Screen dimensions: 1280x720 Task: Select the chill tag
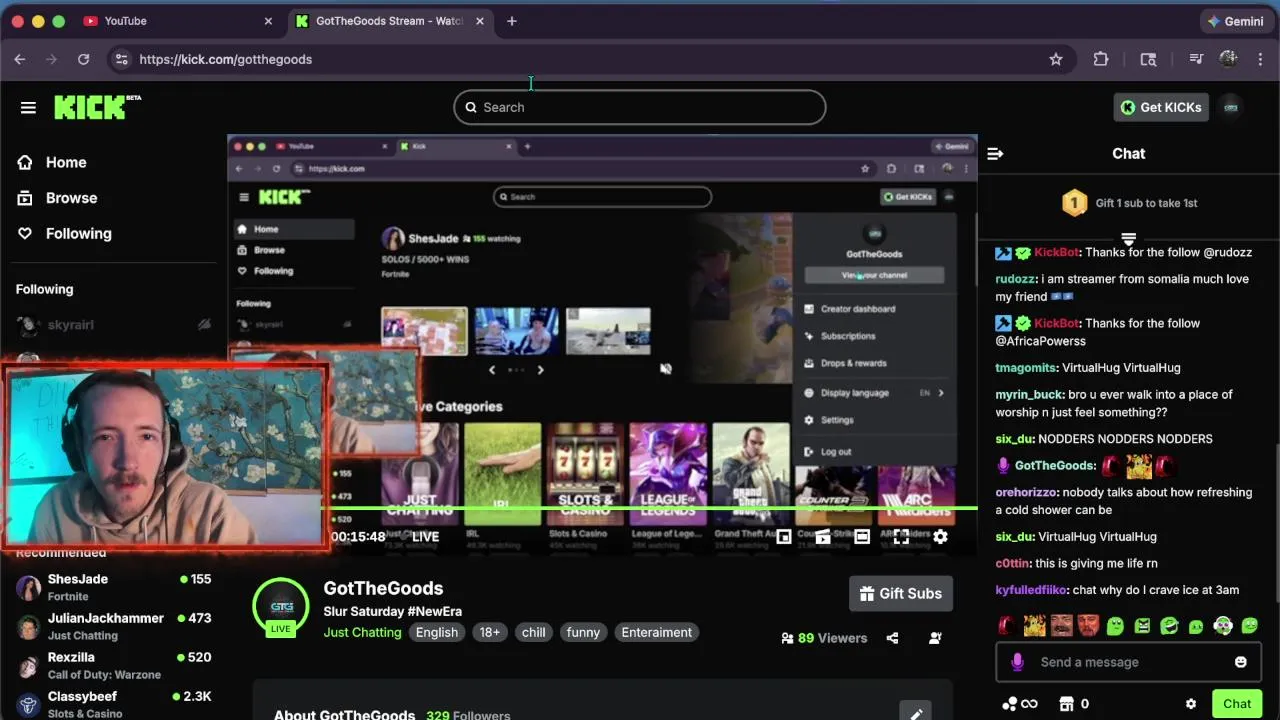click(x=534, y=632)
